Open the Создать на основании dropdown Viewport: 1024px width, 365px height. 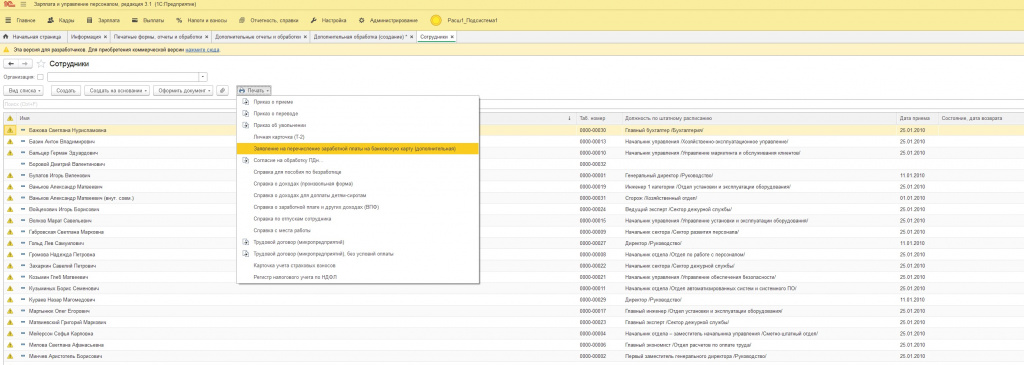coord(117,90)
